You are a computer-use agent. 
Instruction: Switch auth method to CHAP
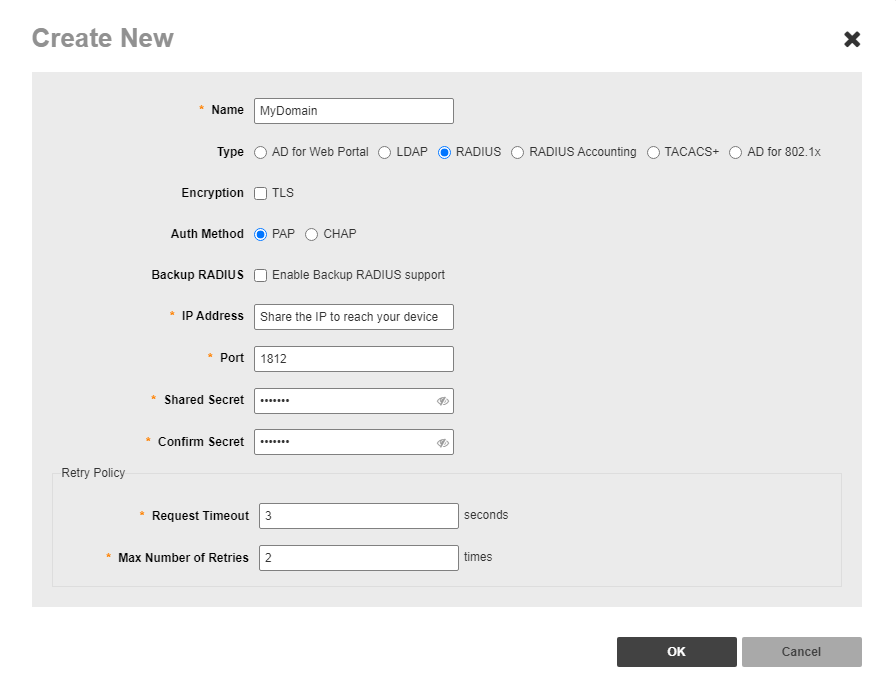point(311,235)
